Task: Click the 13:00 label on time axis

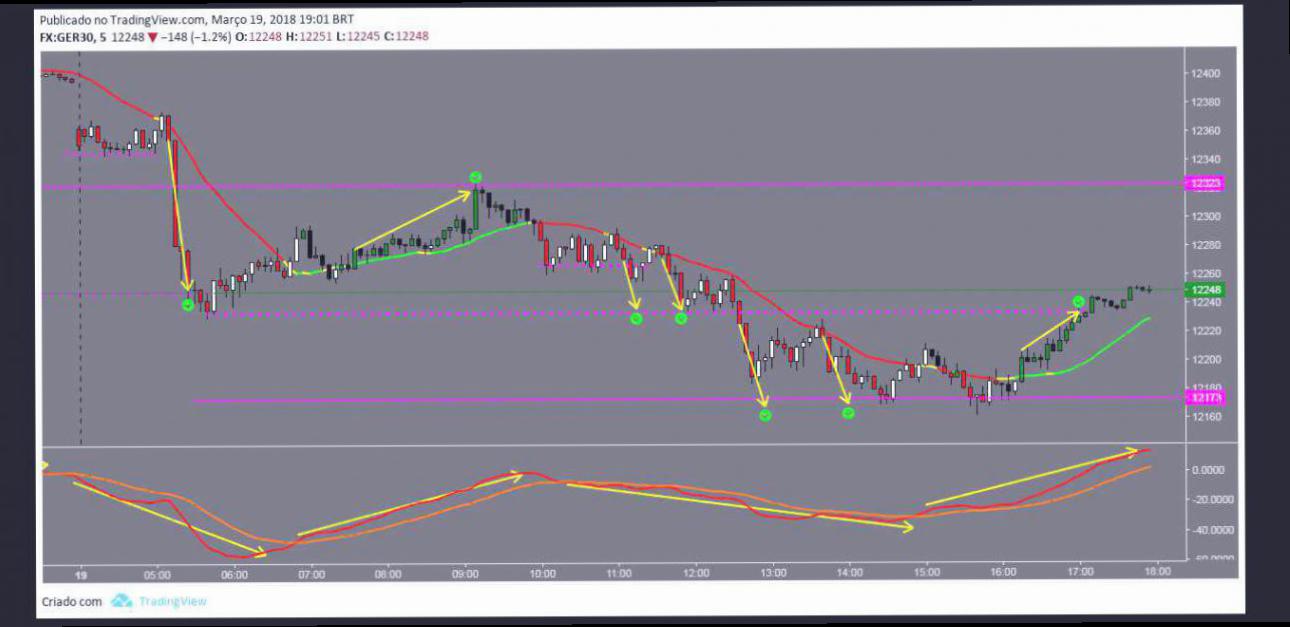Action: (x=773, y=575)
